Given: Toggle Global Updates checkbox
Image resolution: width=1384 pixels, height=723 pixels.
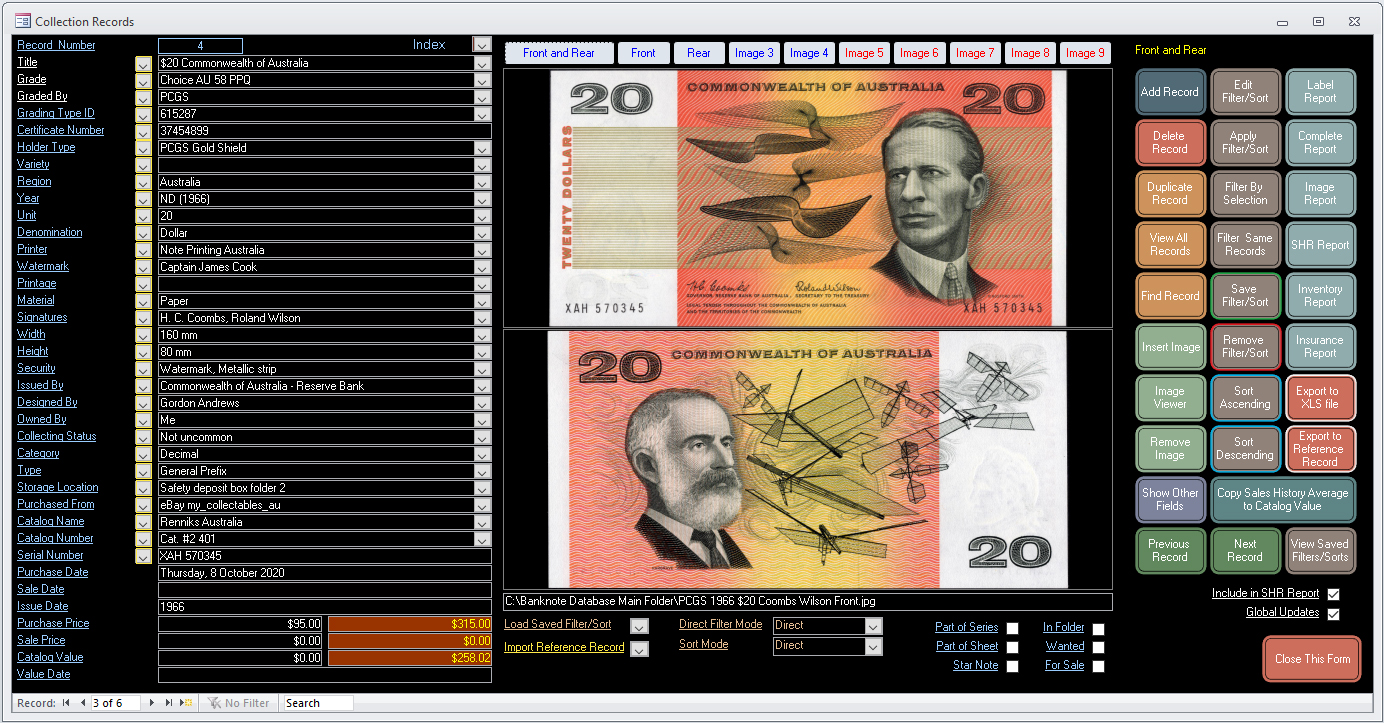Looking at the screenshot, I should (x=1333, y=614).
